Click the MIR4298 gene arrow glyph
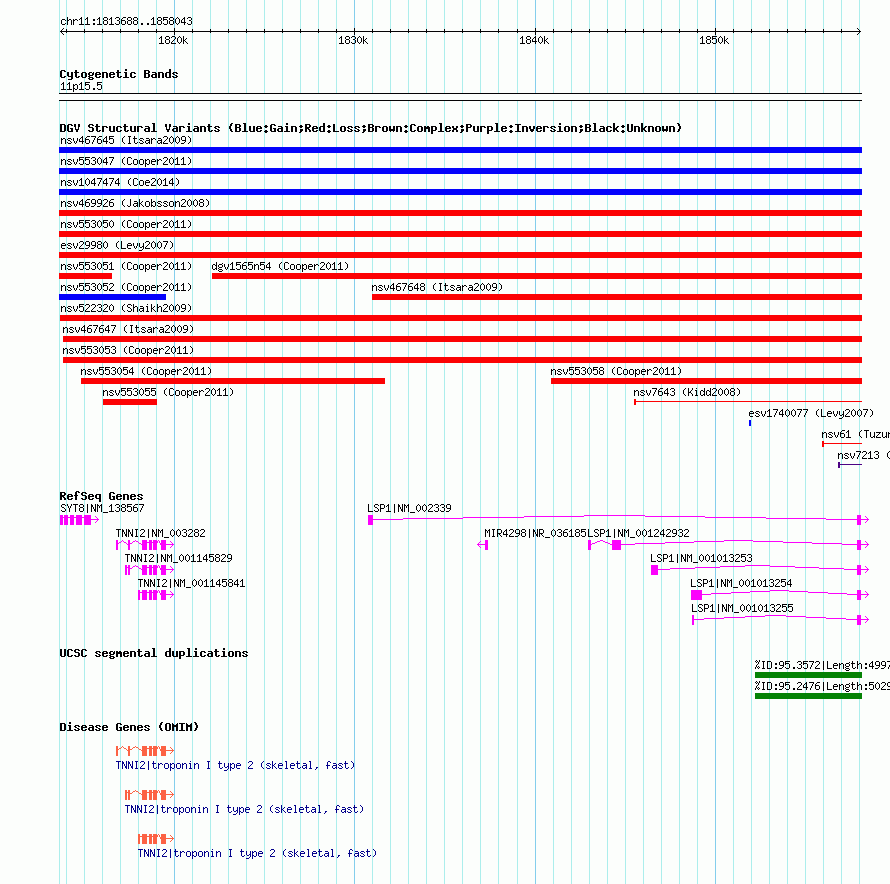 click(482, 545)
